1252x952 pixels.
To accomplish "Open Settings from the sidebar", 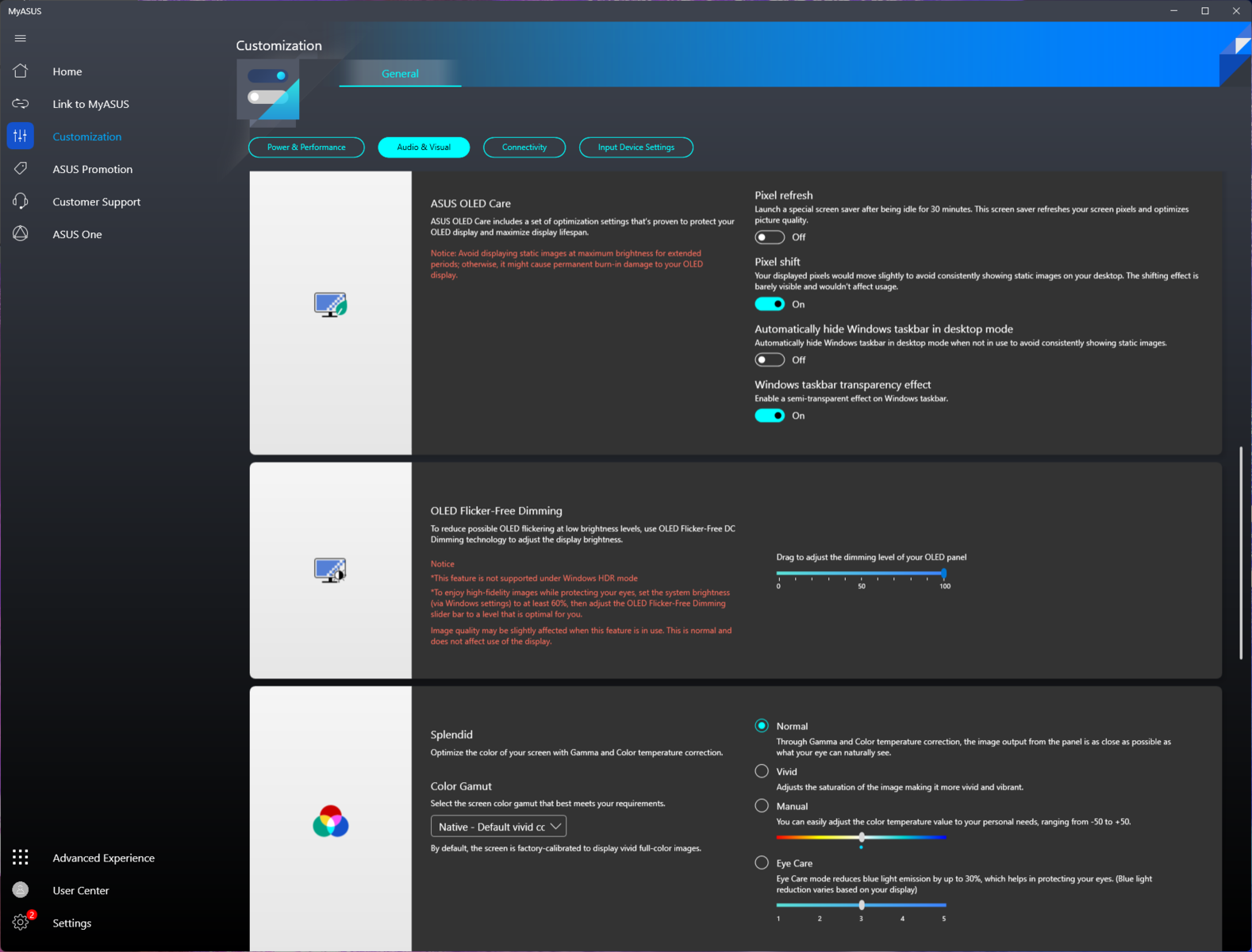I will point(72,923).
